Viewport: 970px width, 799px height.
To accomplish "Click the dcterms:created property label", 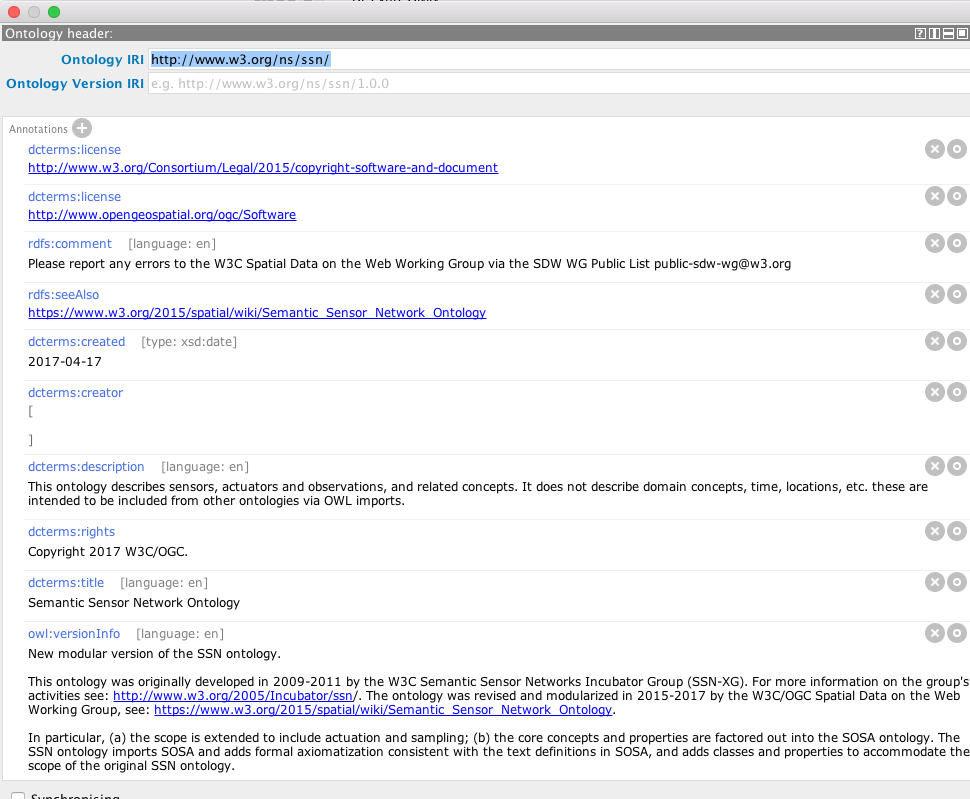I will coord(76,341).
